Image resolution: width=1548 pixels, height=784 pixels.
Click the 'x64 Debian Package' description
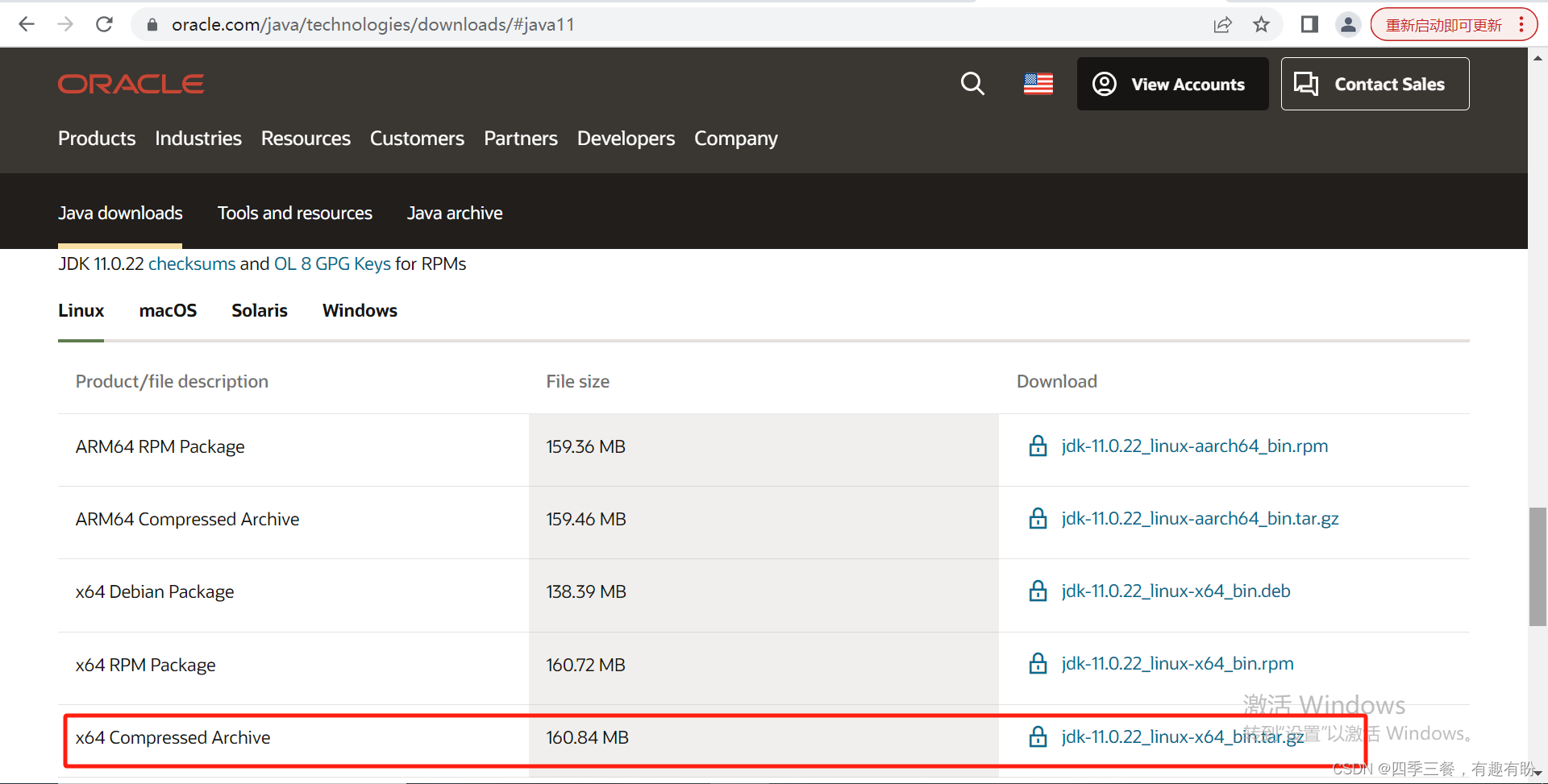[x=155, y=591]
